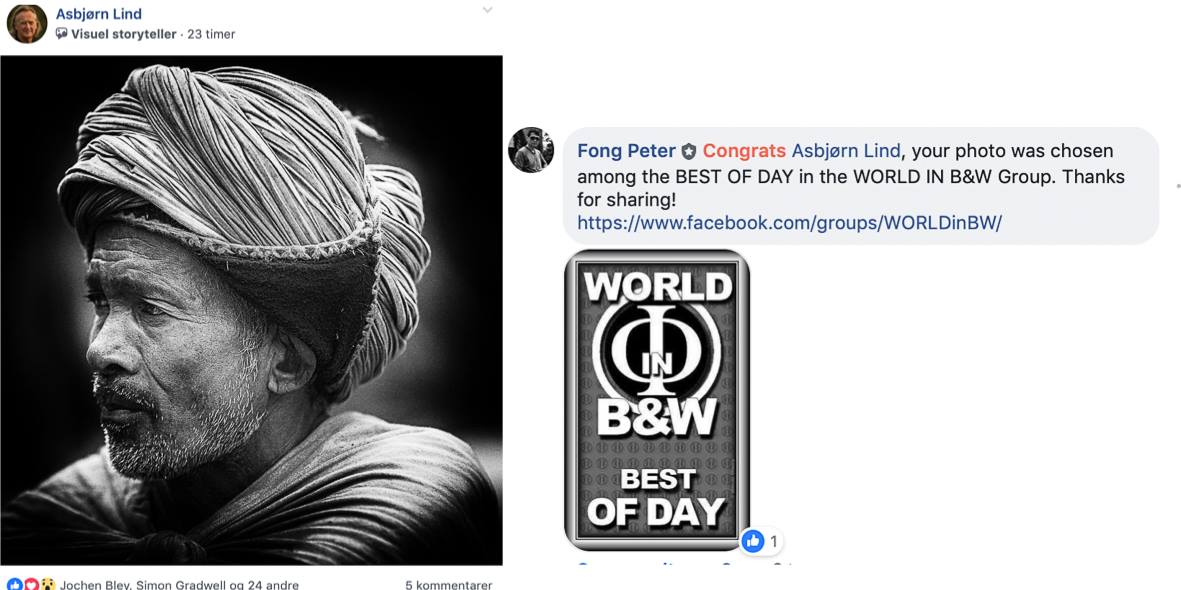Click the Wow emoji reaction icon
Image resolution: width=1181 pixels, height=590 pixels.
tap(47, 585)
